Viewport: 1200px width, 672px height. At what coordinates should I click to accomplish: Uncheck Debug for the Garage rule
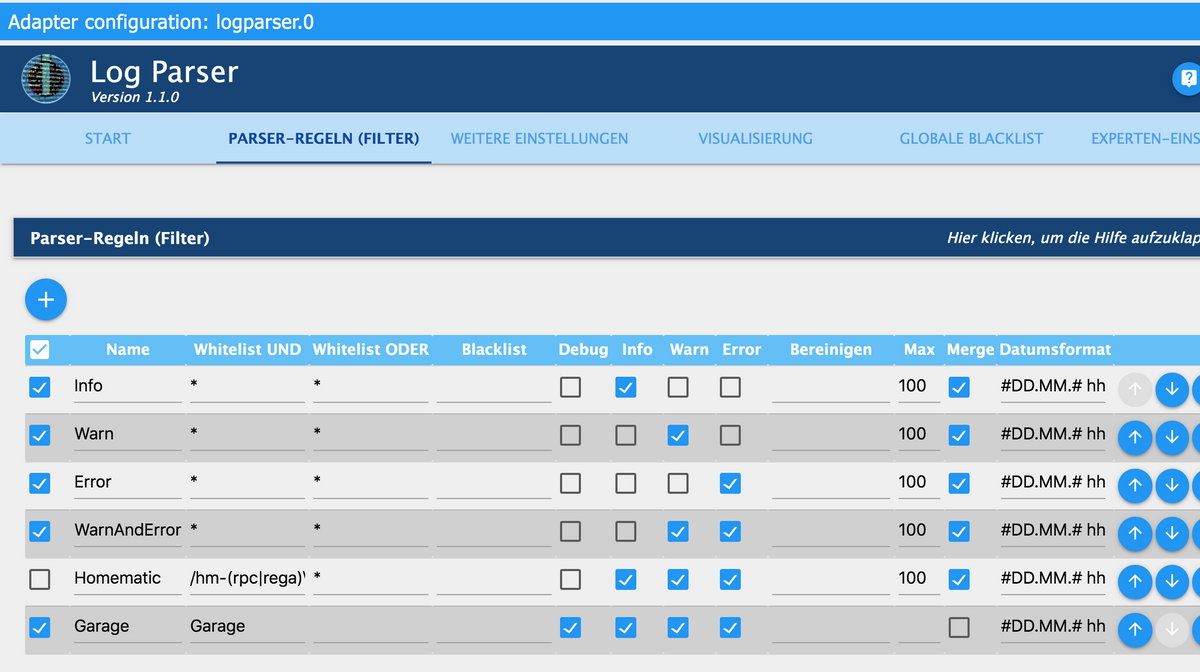pos(570,627)
